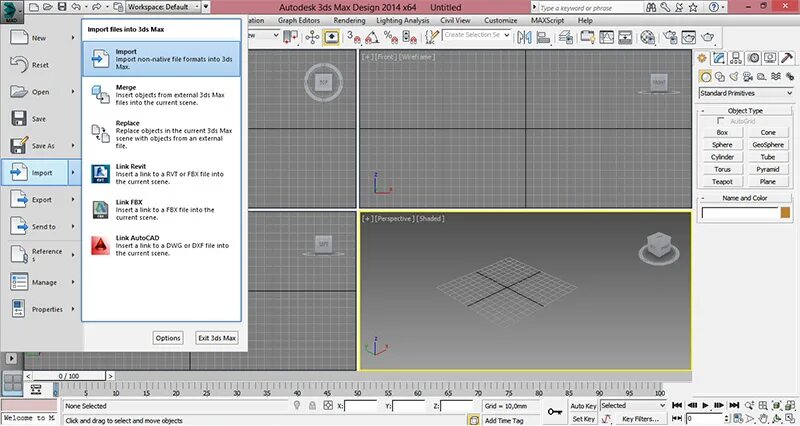The height and width of the screenshot is (426, 800).
Task: Switch to the Modify command panel tab
Action: pos(719,58)
